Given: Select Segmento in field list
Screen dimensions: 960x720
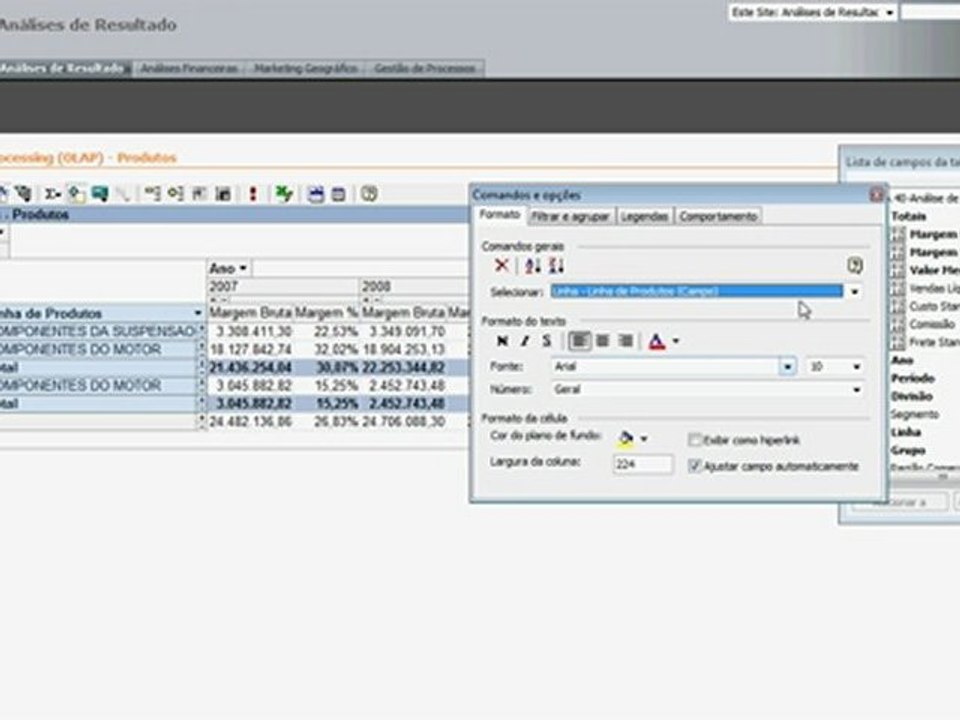Looking at the screenshot, I should [x=915, y=414].
